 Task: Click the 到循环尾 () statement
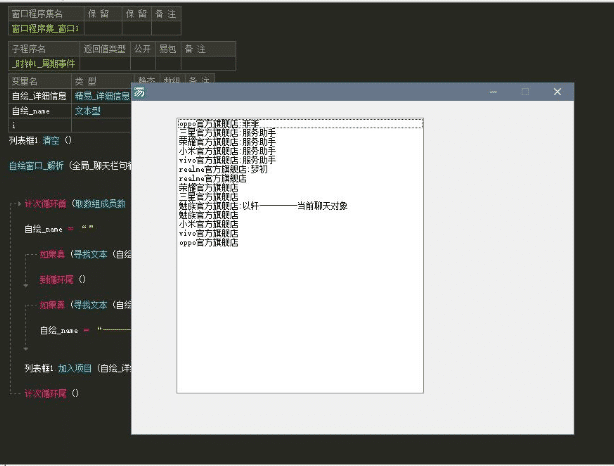click(x=63, y=280)
